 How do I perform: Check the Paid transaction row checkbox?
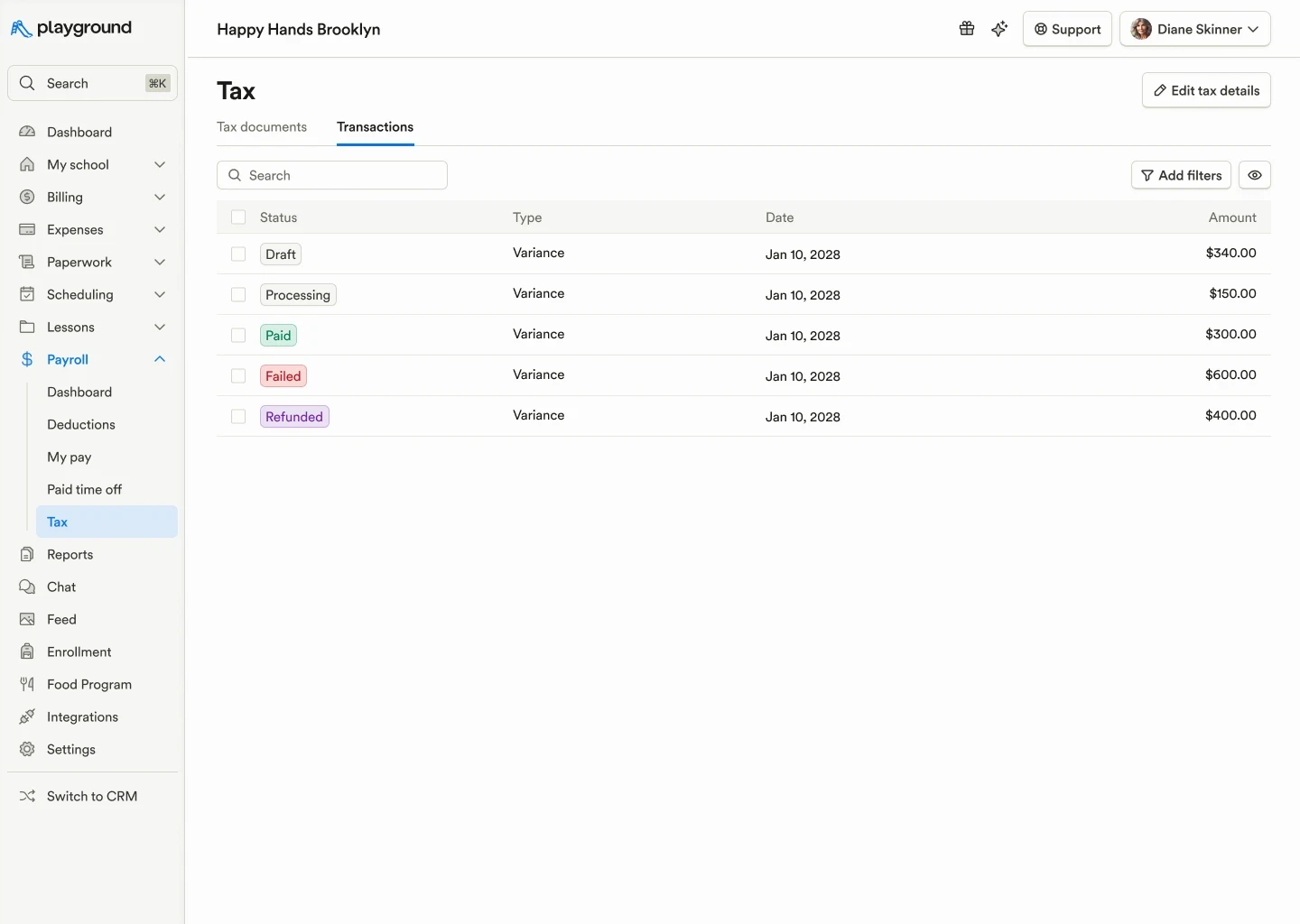(x=238, y=336)
